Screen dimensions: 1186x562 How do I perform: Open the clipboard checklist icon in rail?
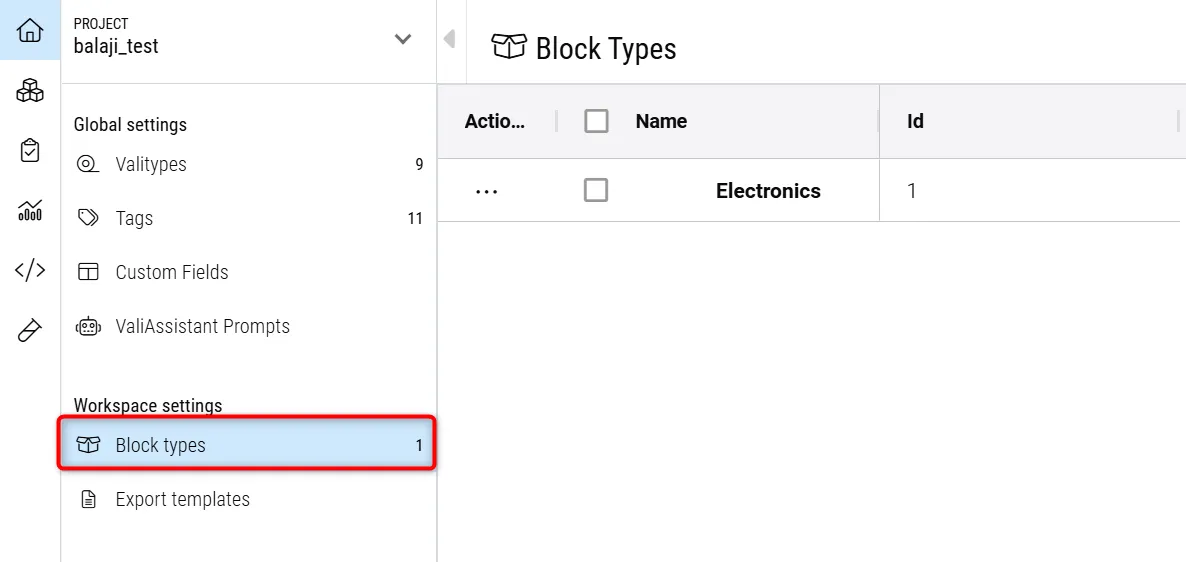coord(30,151)
